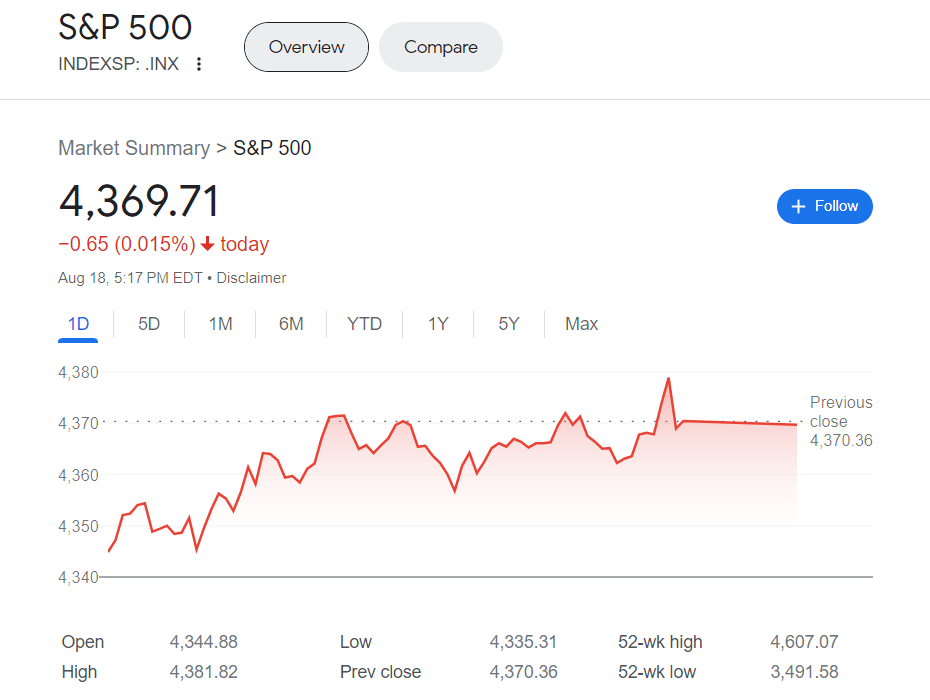This screenshot has height=700, width=930.
Task: Click the plus icon in Follow button
Action: coord(798,206)
